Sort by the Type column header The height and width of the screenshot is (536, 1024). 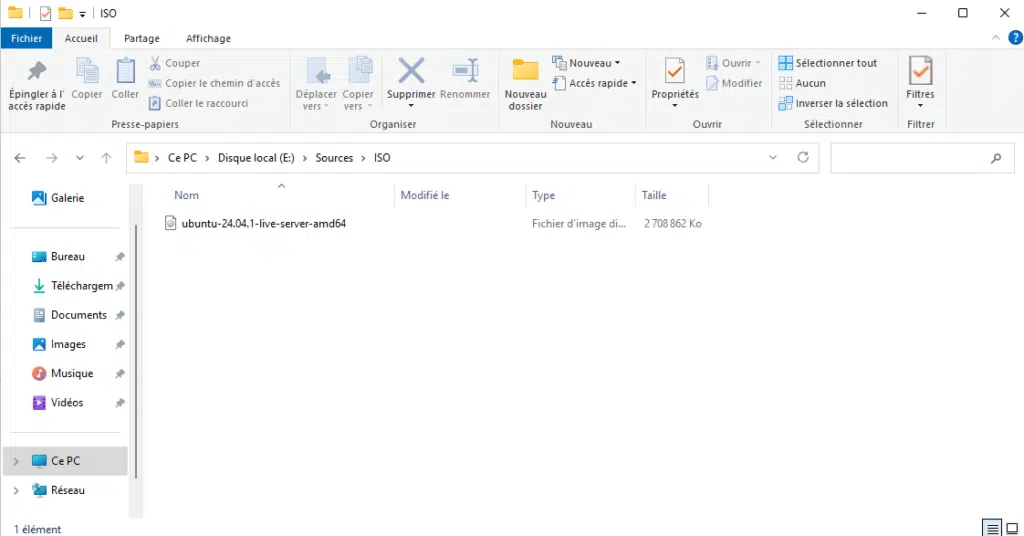543,195
